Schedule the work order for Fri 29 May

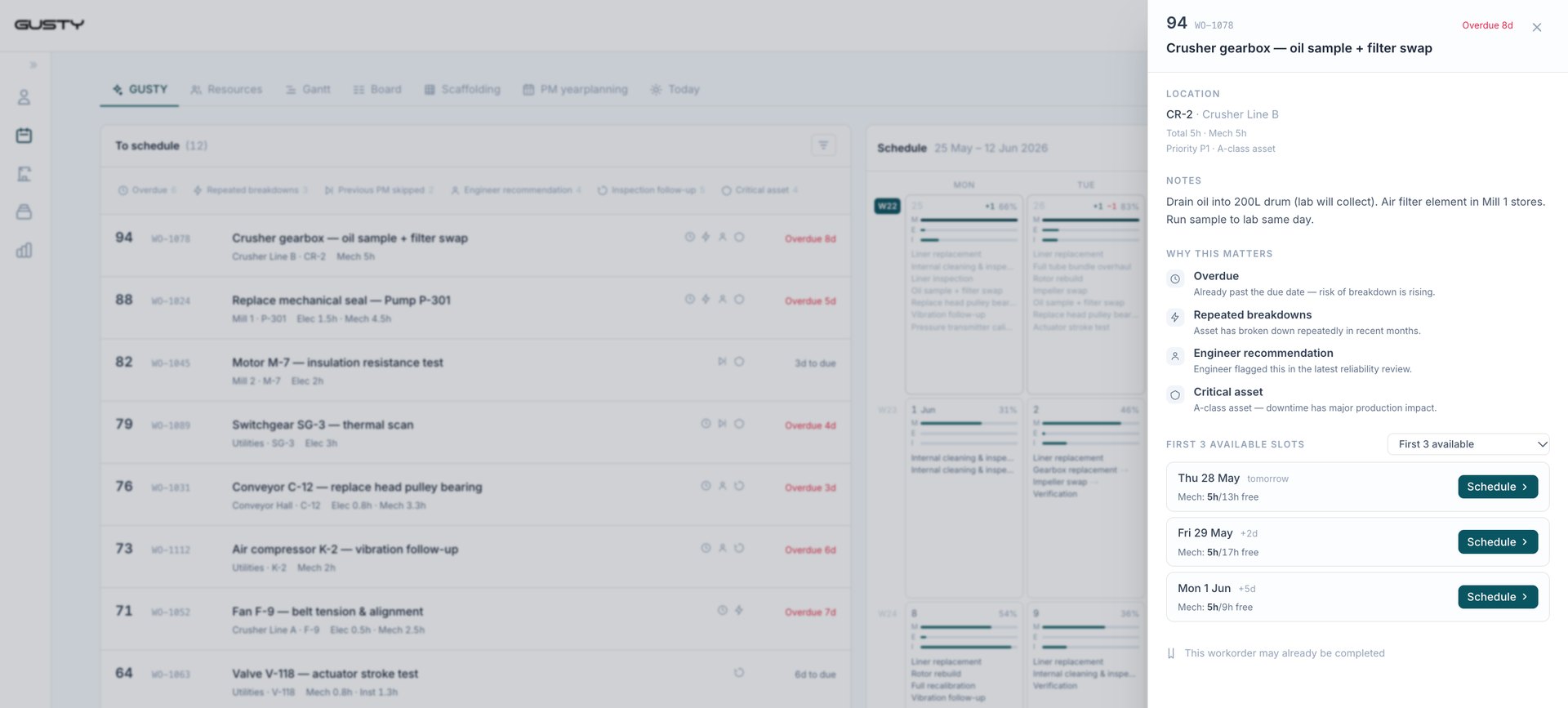[1498, 542]
